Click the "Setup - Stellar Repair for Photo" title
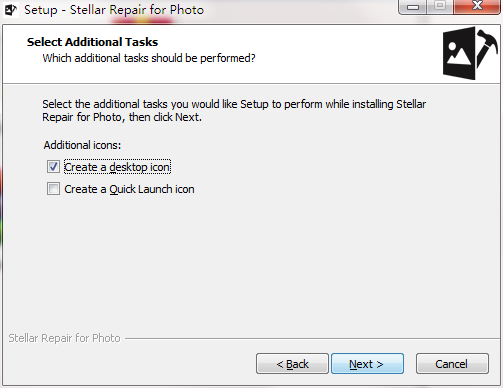This screenshot has width=503, height=388. pyautogui.click(x=114, y=10)
